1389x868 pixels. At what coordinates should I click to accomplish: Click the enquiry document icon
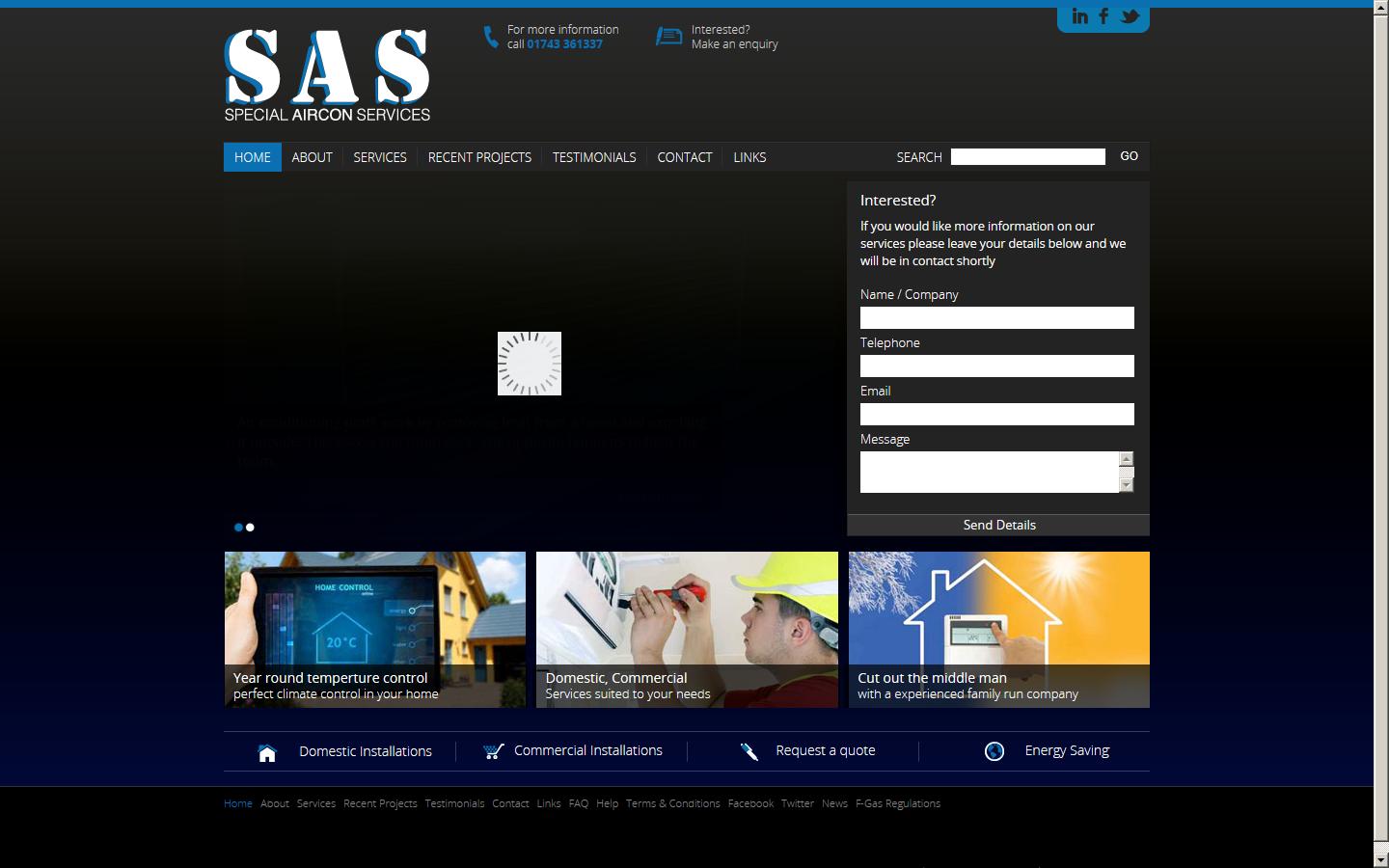click(x=669, y=36)
